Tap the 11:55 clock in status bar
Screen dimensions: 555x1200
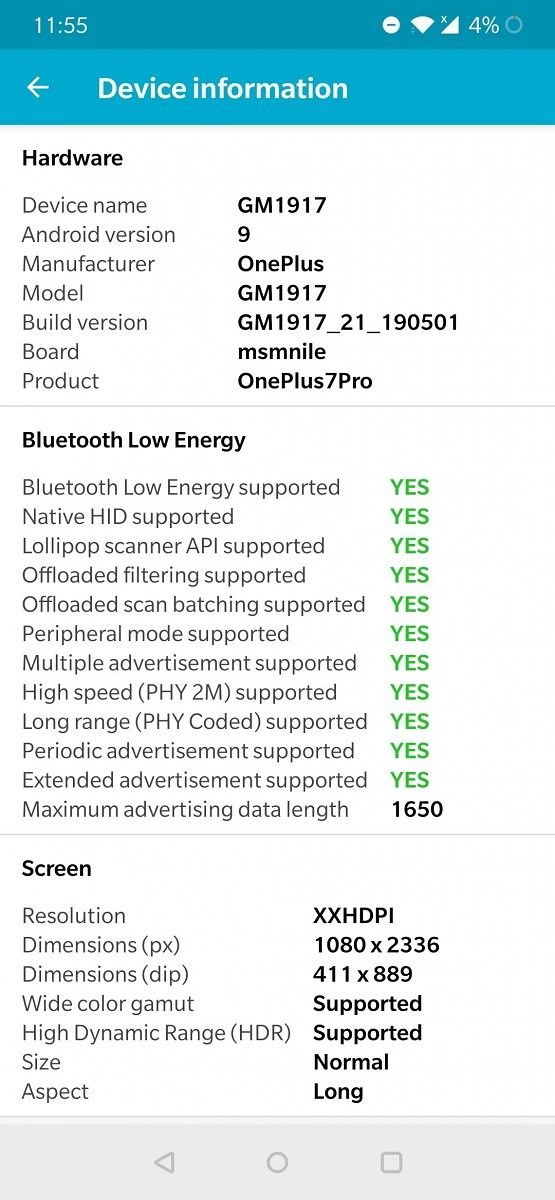pyautogui.click(x=61, y=25)
